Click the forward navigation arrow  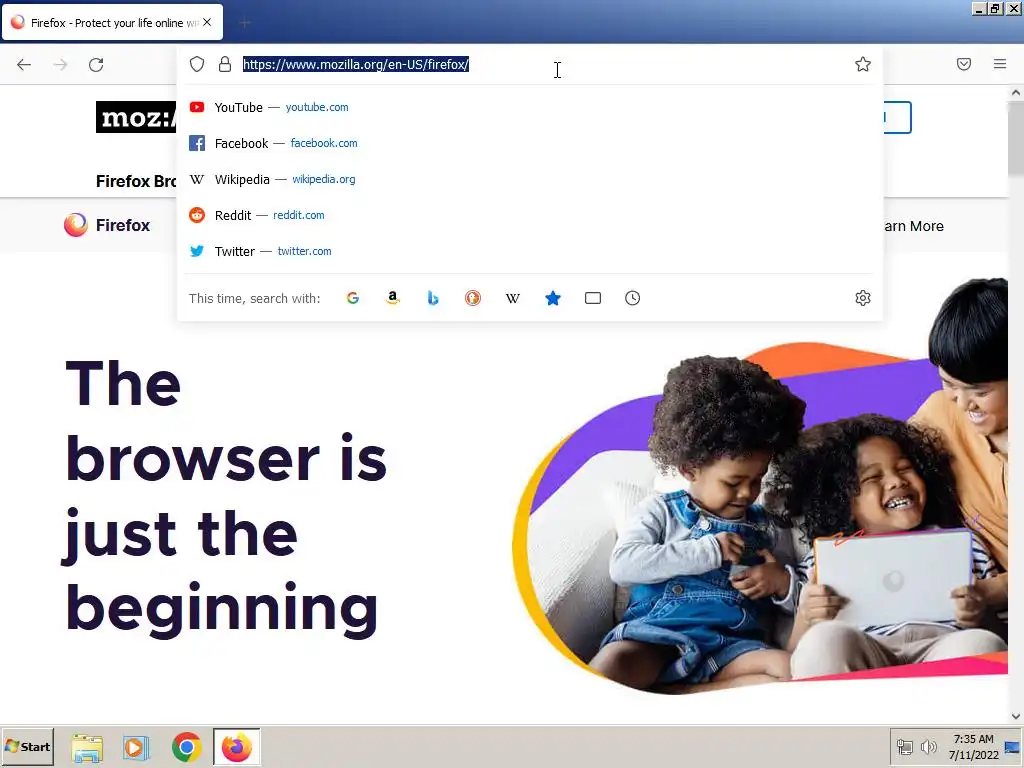[60, 65]
